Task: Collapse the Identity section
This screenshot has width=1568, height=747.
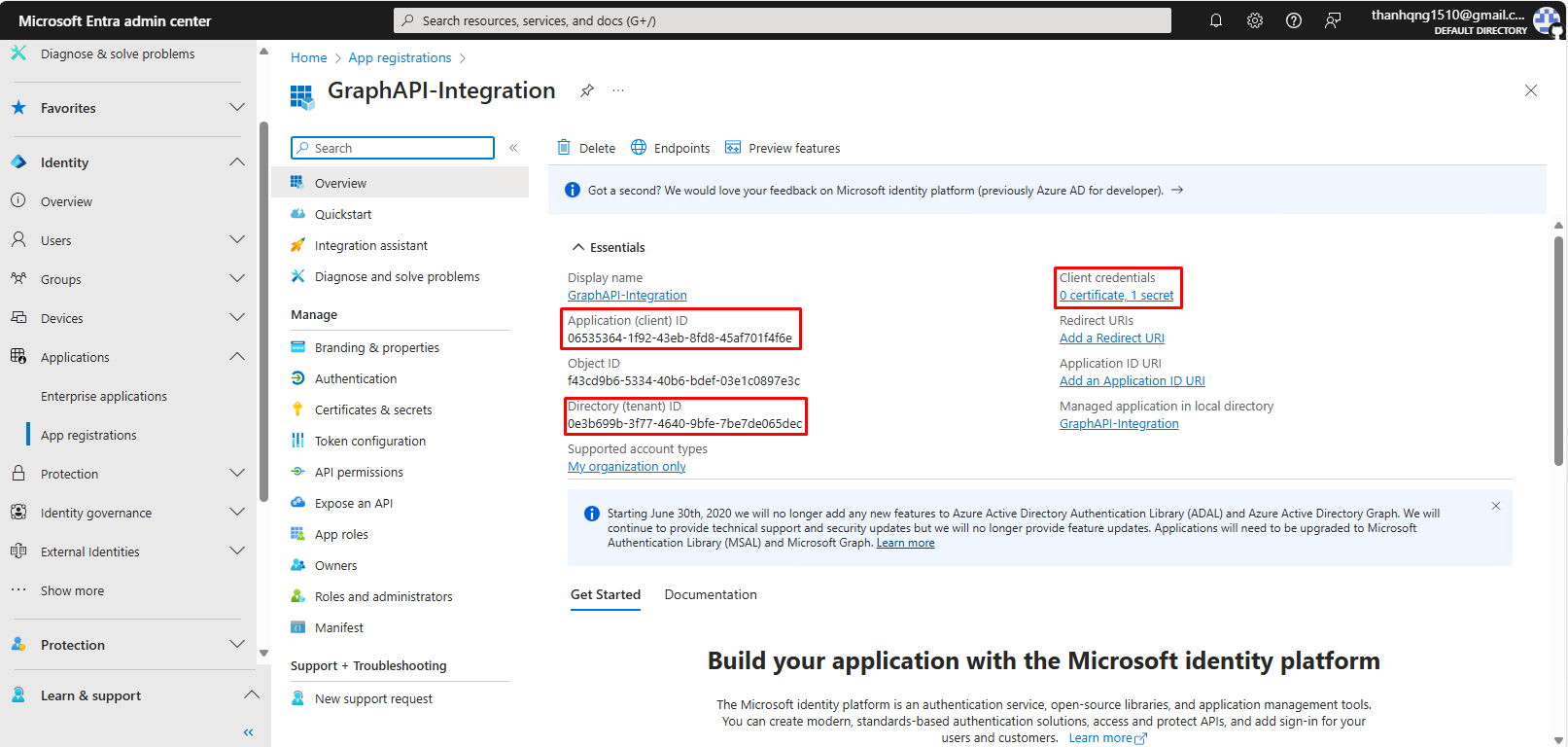Action: coord(236,161)
